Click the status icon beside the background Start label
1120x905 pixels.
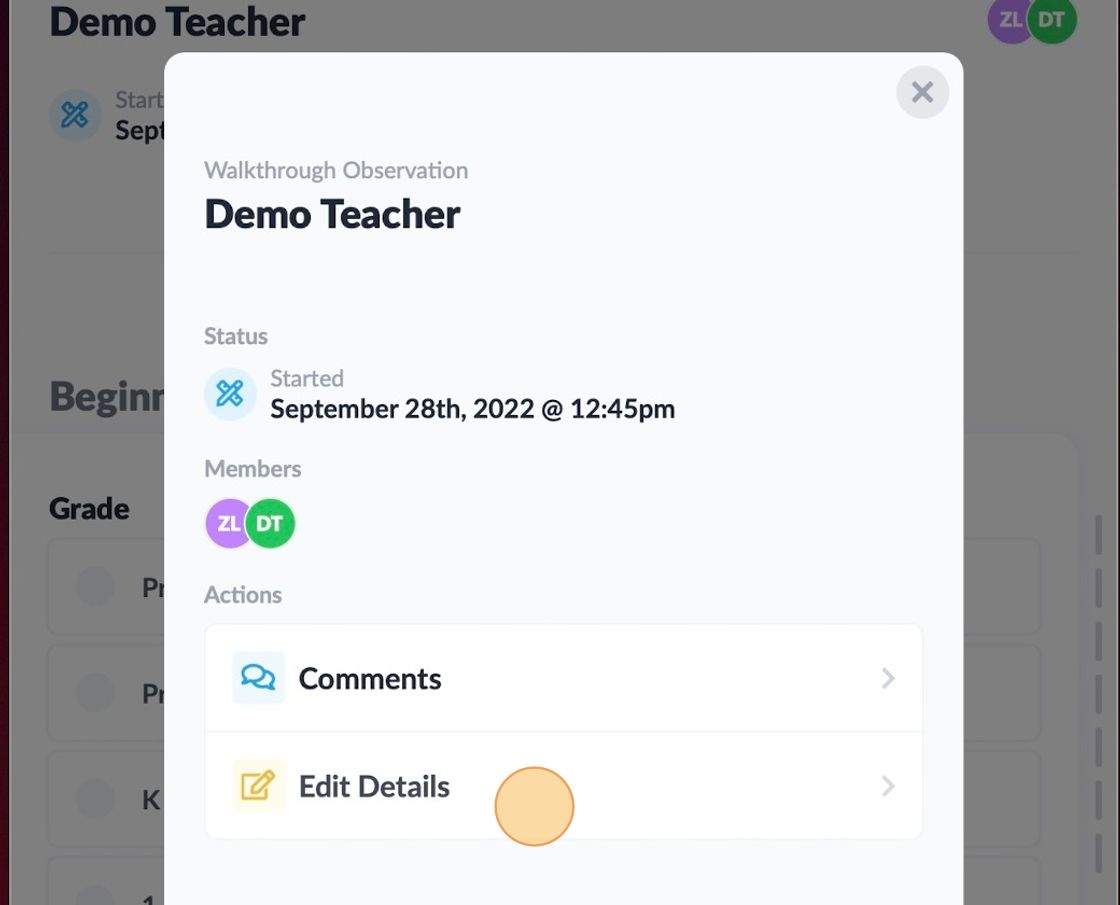(75, 115)
